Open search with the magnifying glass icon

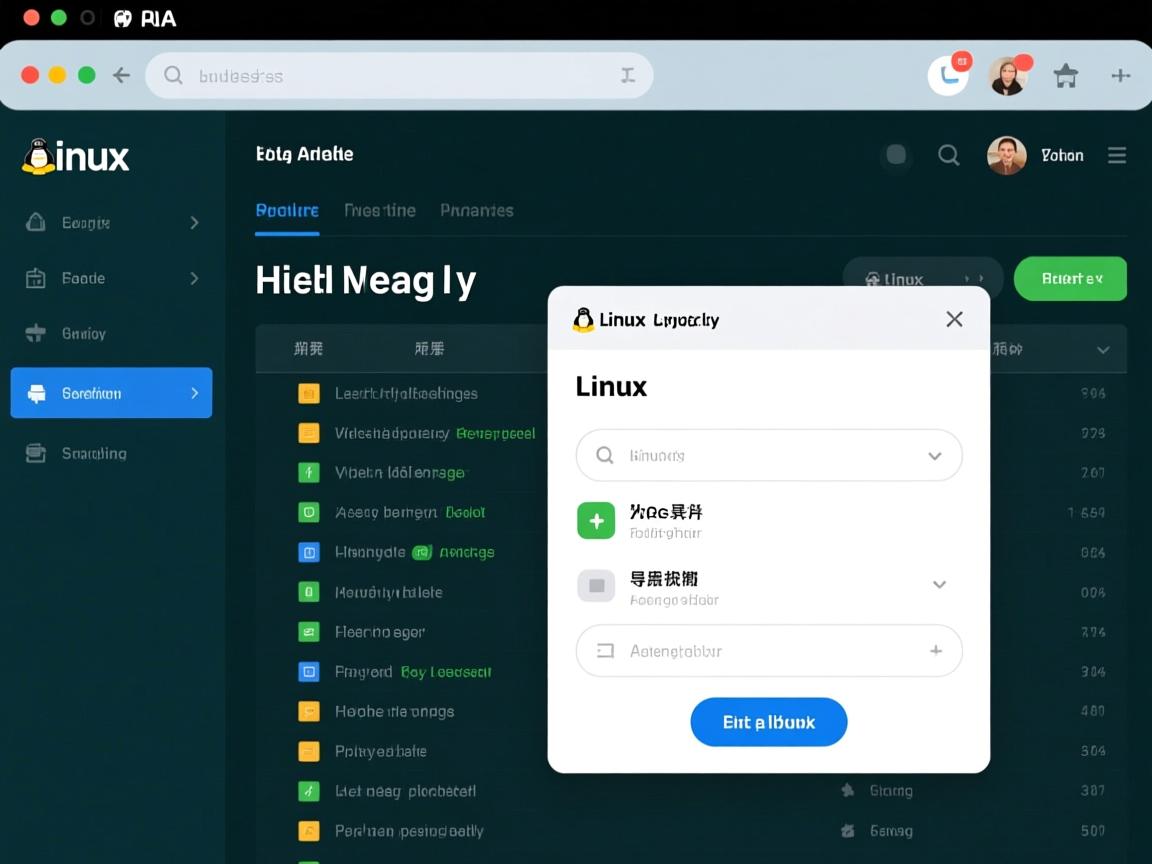click(x=948, y=155)
